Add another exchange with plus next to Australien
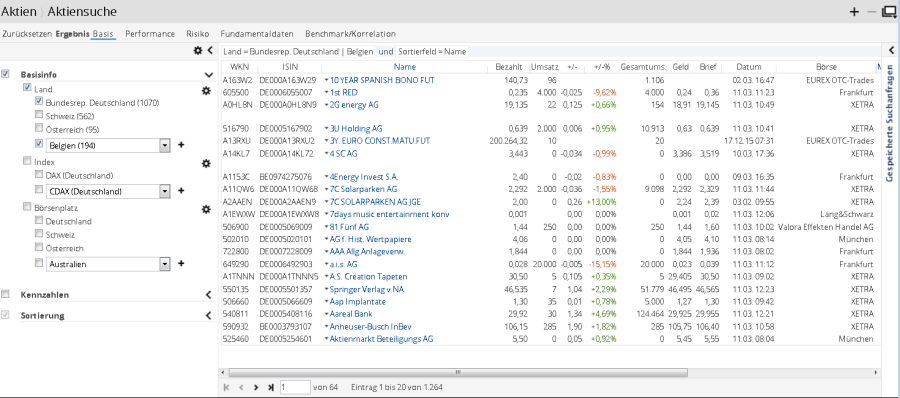Image resolution: width=900 pixels, height=398 pixels. 181,264
